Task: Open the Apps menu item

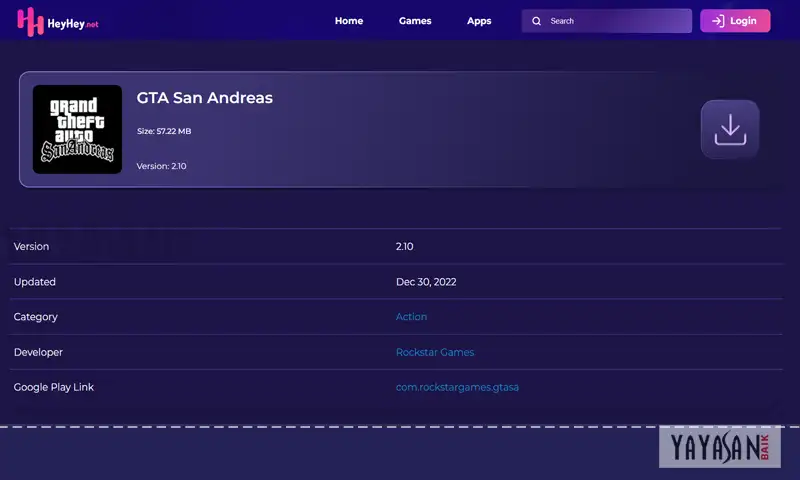Action: click(479, 21)
